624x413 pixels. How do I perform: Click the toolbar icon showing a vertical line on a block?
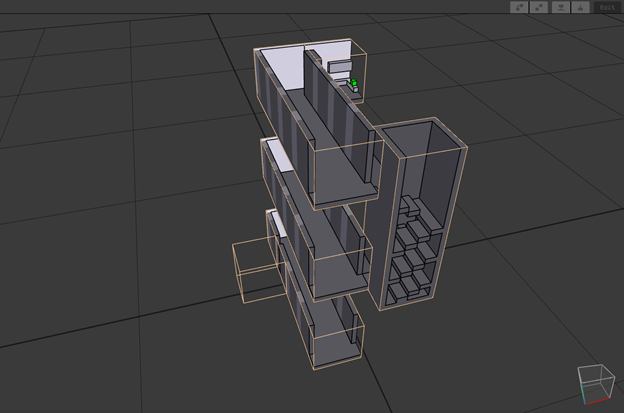580,7
